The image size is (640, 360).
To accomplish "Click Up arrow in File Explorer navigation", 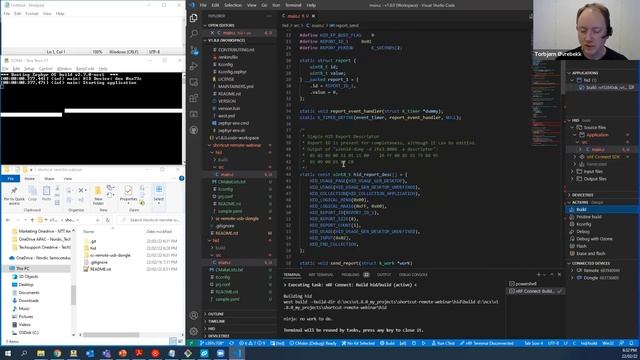I will point(32,220).
